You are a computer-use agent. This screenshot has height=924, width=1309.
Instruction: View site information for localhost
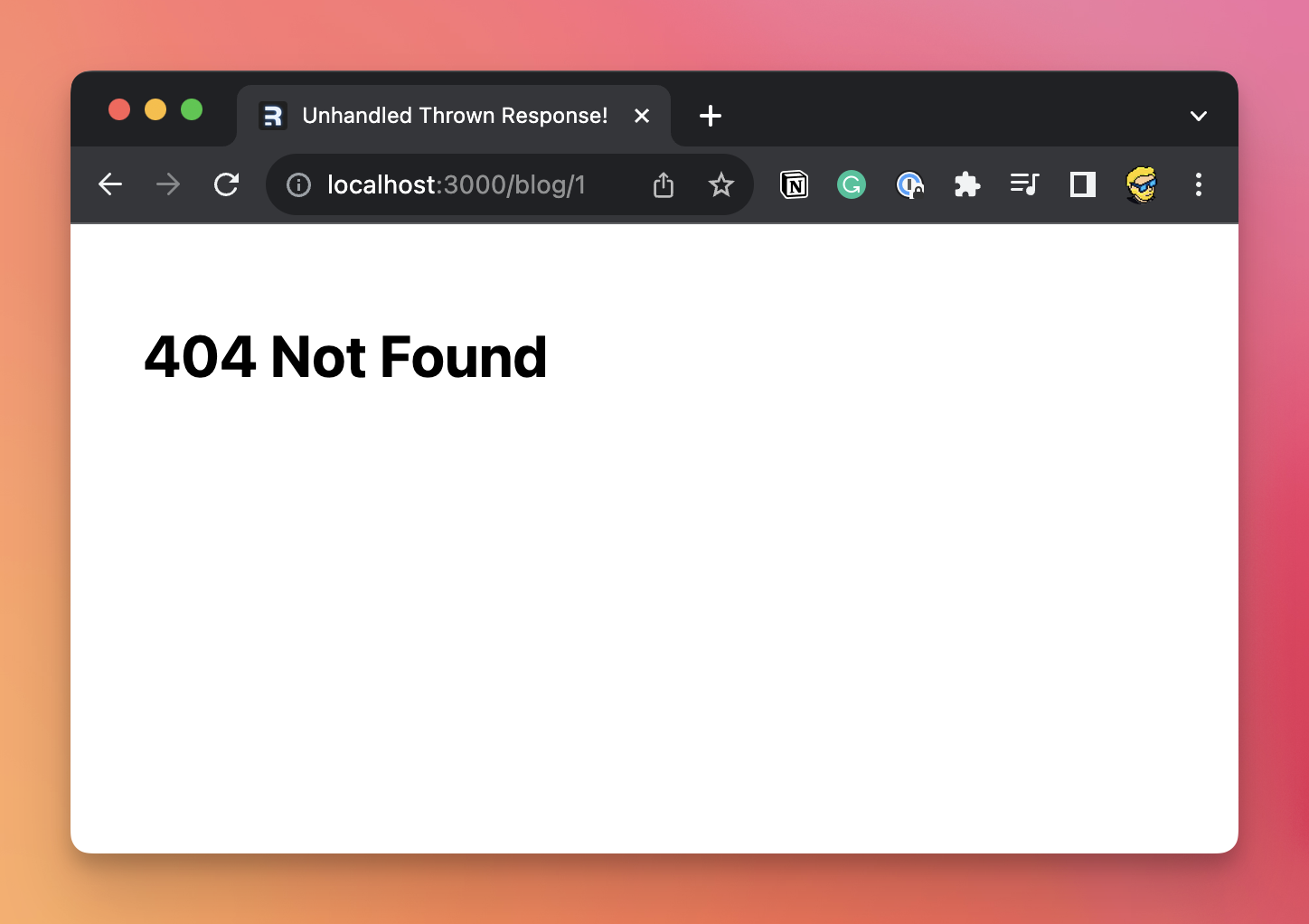click(x=298, y=185)
